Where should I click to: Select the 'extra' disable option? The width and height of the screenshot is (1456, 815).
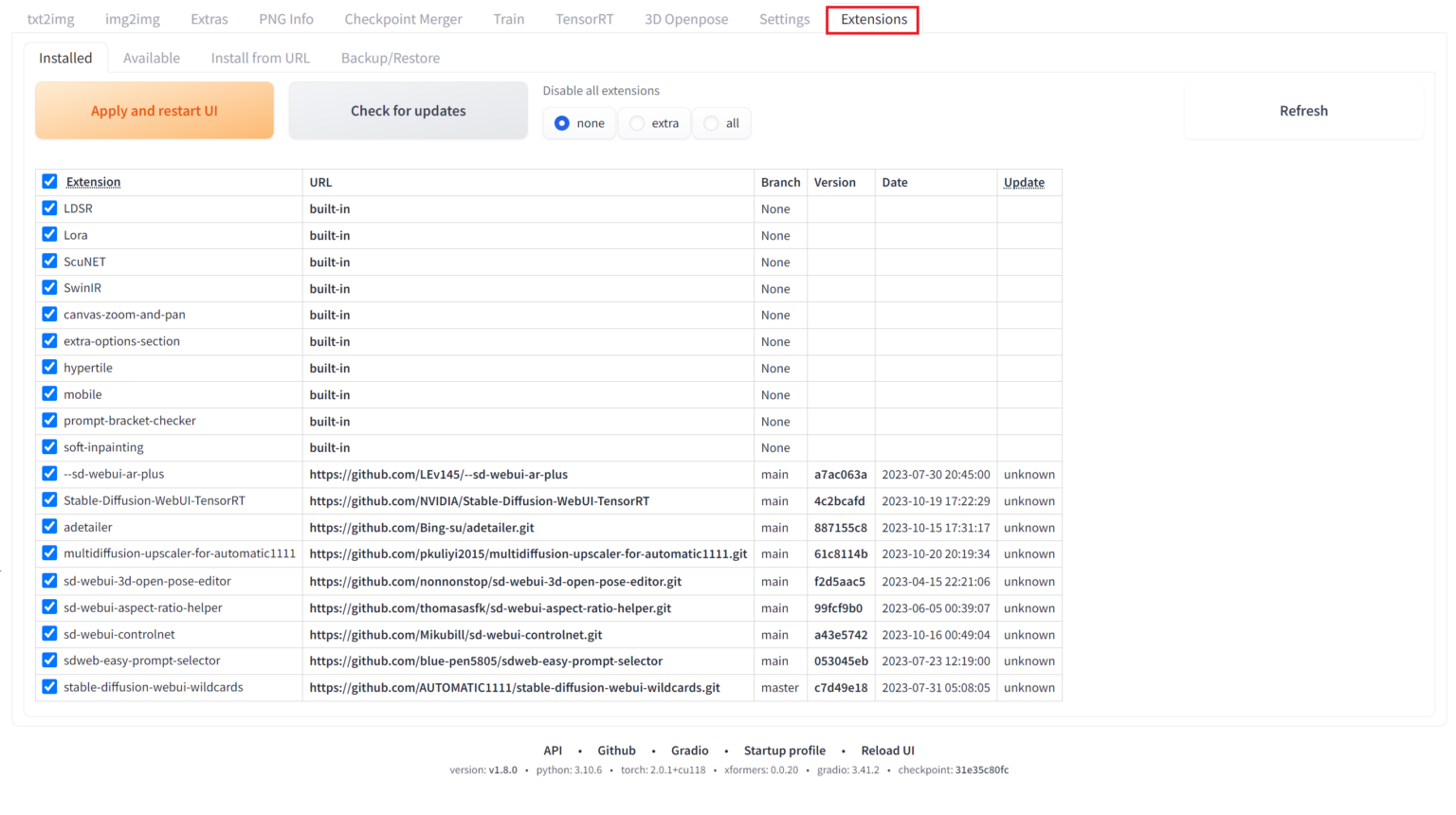point(636,122)
